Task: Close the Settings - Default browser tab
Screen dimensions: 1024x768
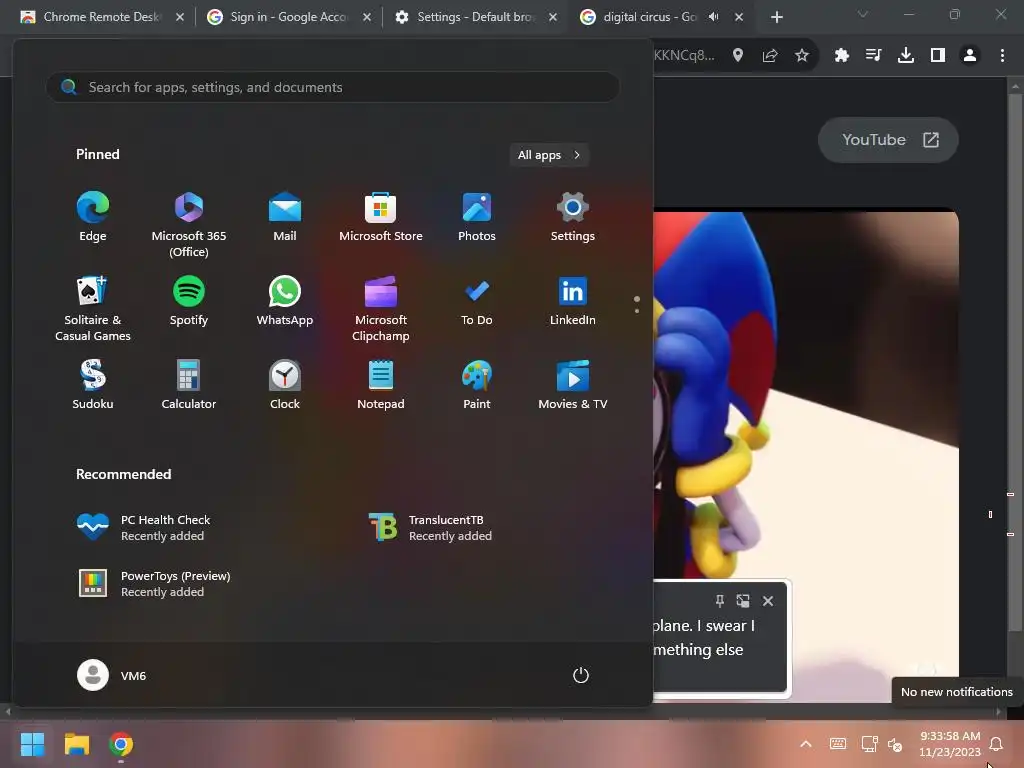Action: [553, 17]
